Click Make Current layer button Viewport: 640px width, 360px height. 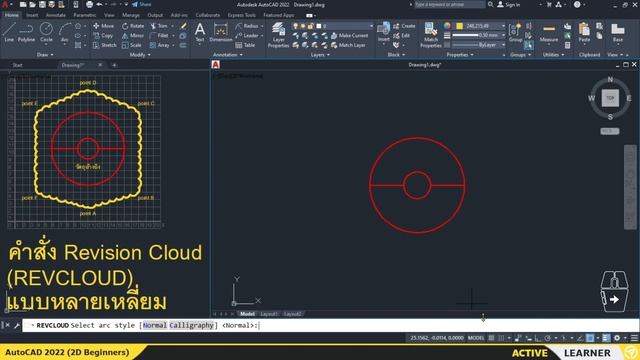point(349,36)
